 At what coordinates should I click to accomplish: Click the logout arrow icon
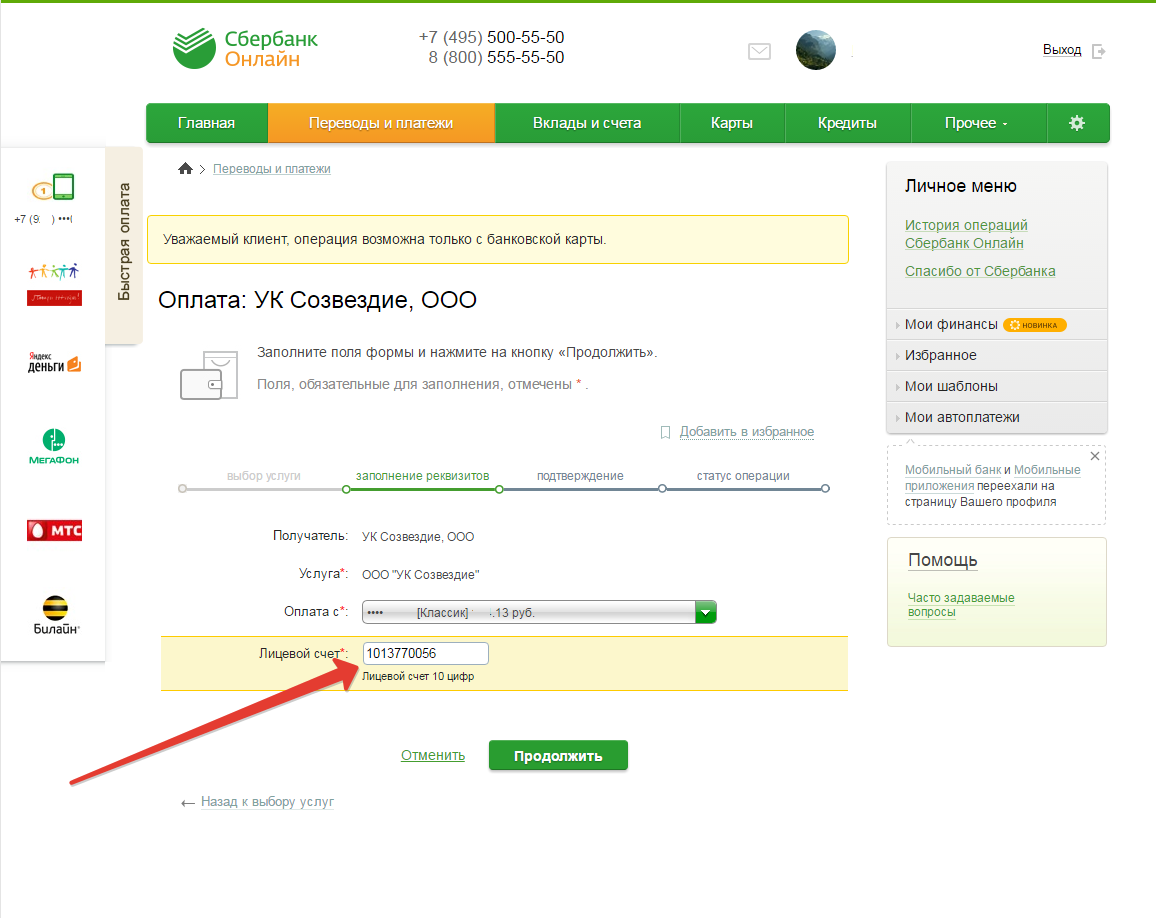click(x=1098, y=51)
